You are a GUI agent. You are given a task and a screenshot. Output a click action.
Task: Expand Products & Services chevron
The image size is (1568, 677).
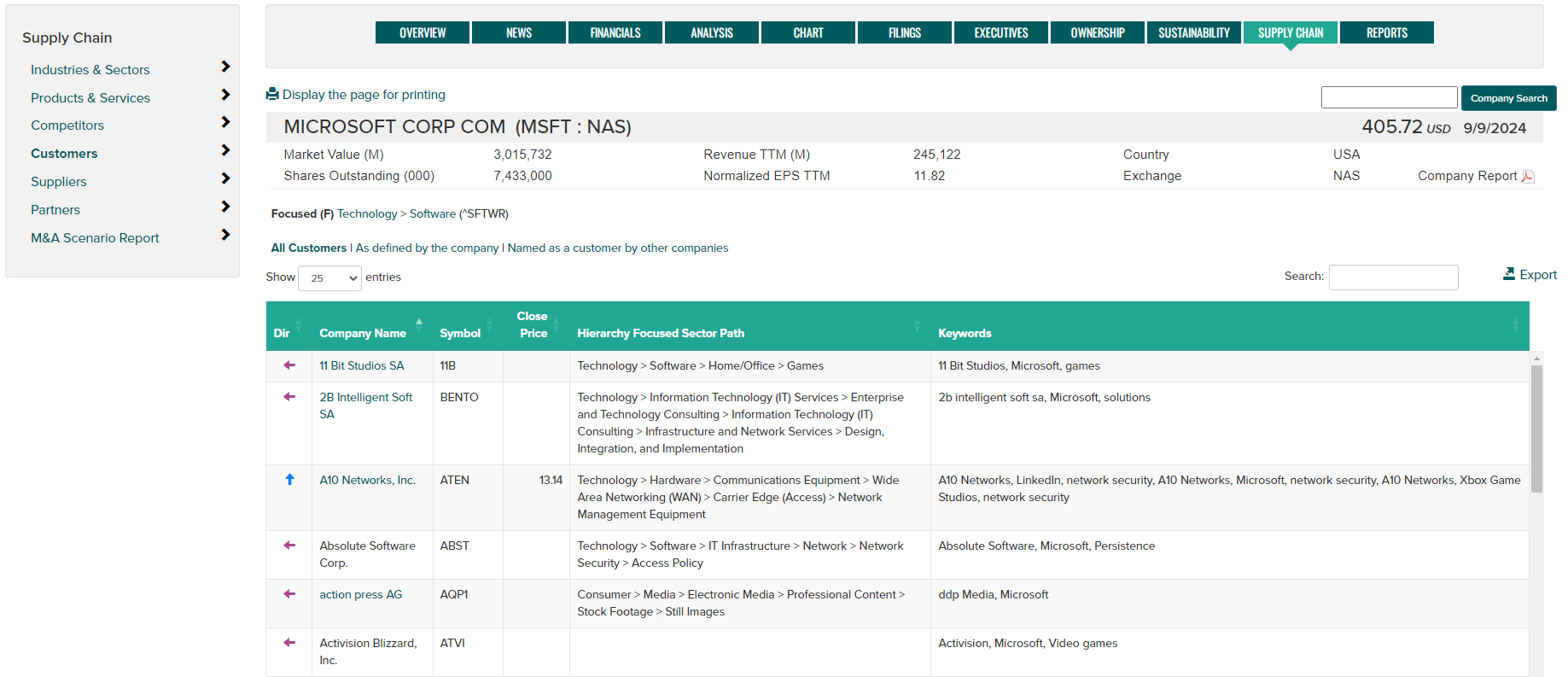(x=225, y=95)
